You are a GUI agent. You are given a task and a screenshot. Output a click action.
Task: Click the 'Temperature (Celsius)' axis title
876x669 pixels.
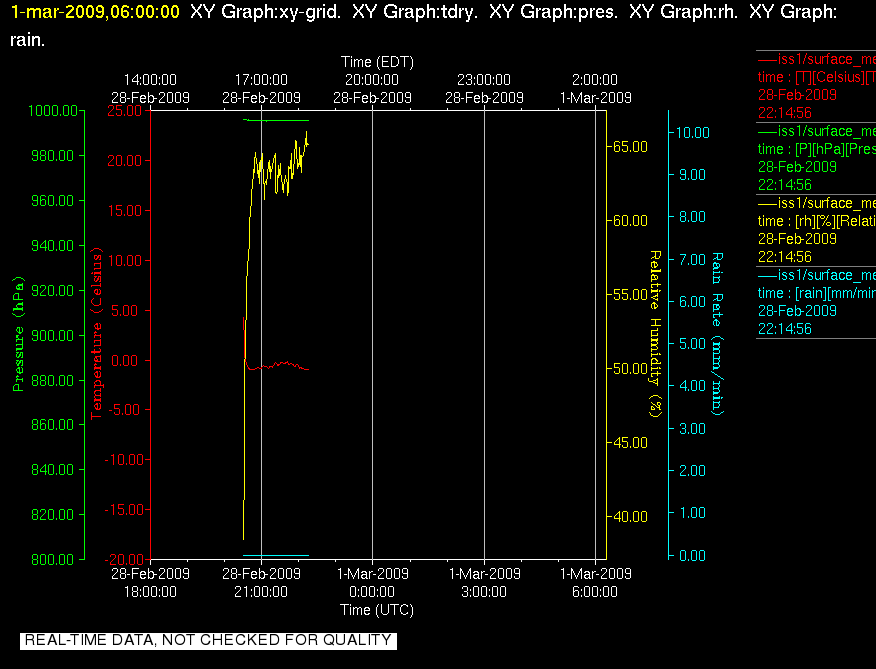click(x=97, y=333)
